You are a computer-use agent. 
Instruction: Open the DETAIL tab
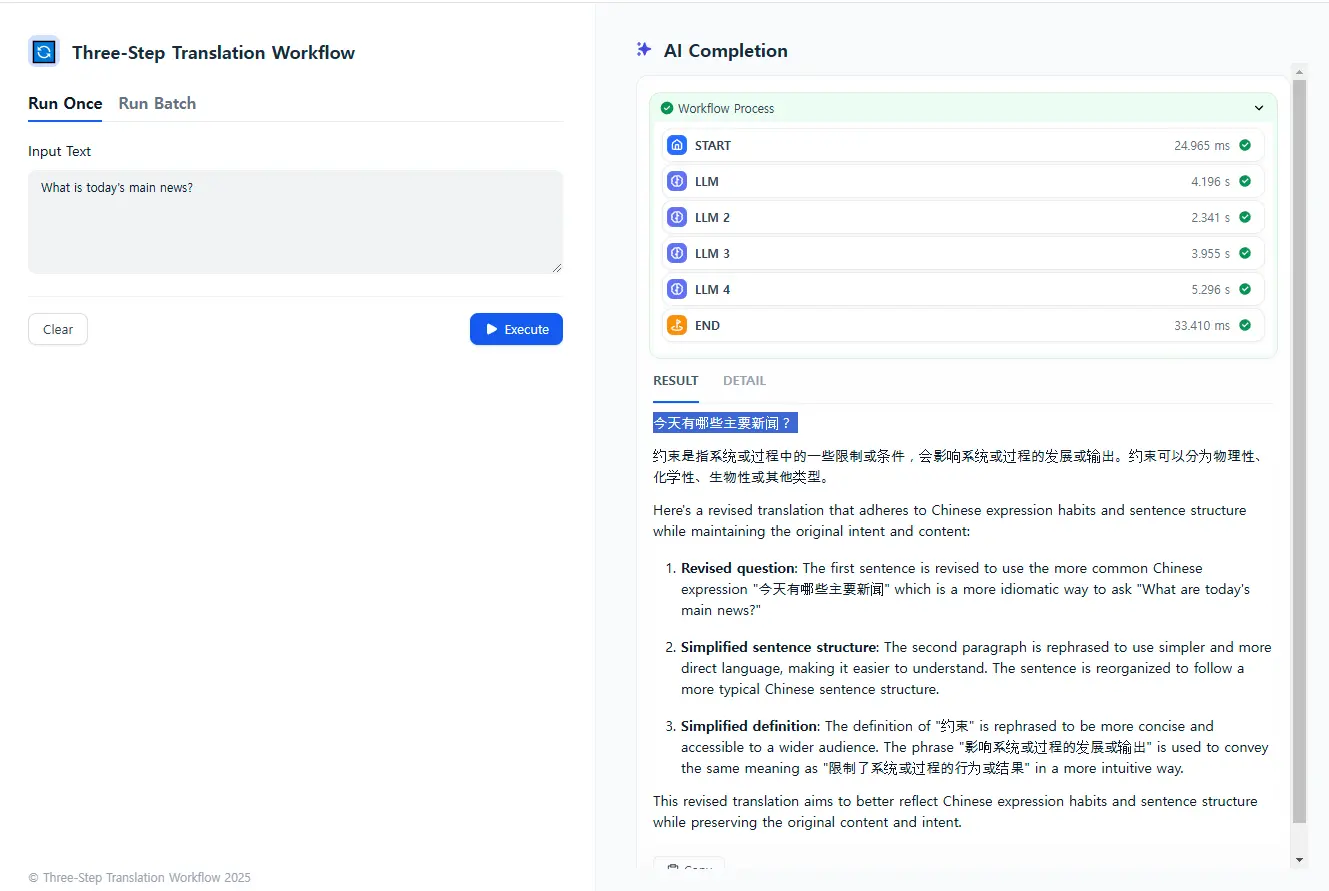744,380
